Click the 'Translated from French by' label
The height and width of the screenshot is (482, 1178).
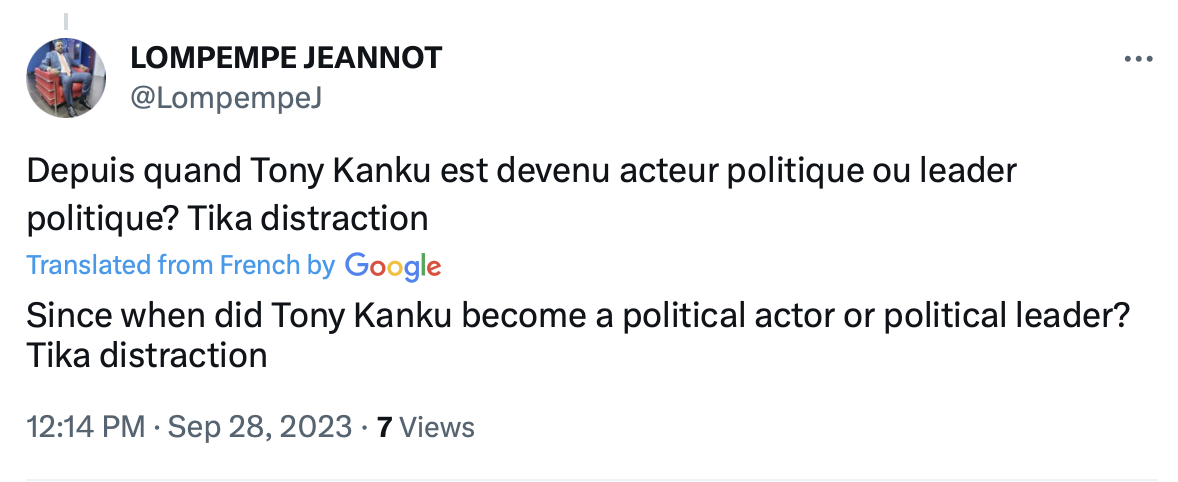point(180,265)
